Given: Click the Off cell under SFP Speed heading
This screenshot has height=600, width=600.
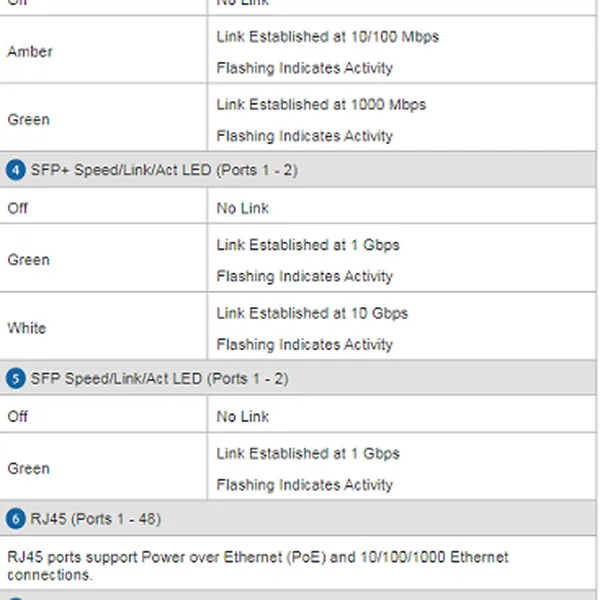Looking at the screenshot, I should 18,416.
